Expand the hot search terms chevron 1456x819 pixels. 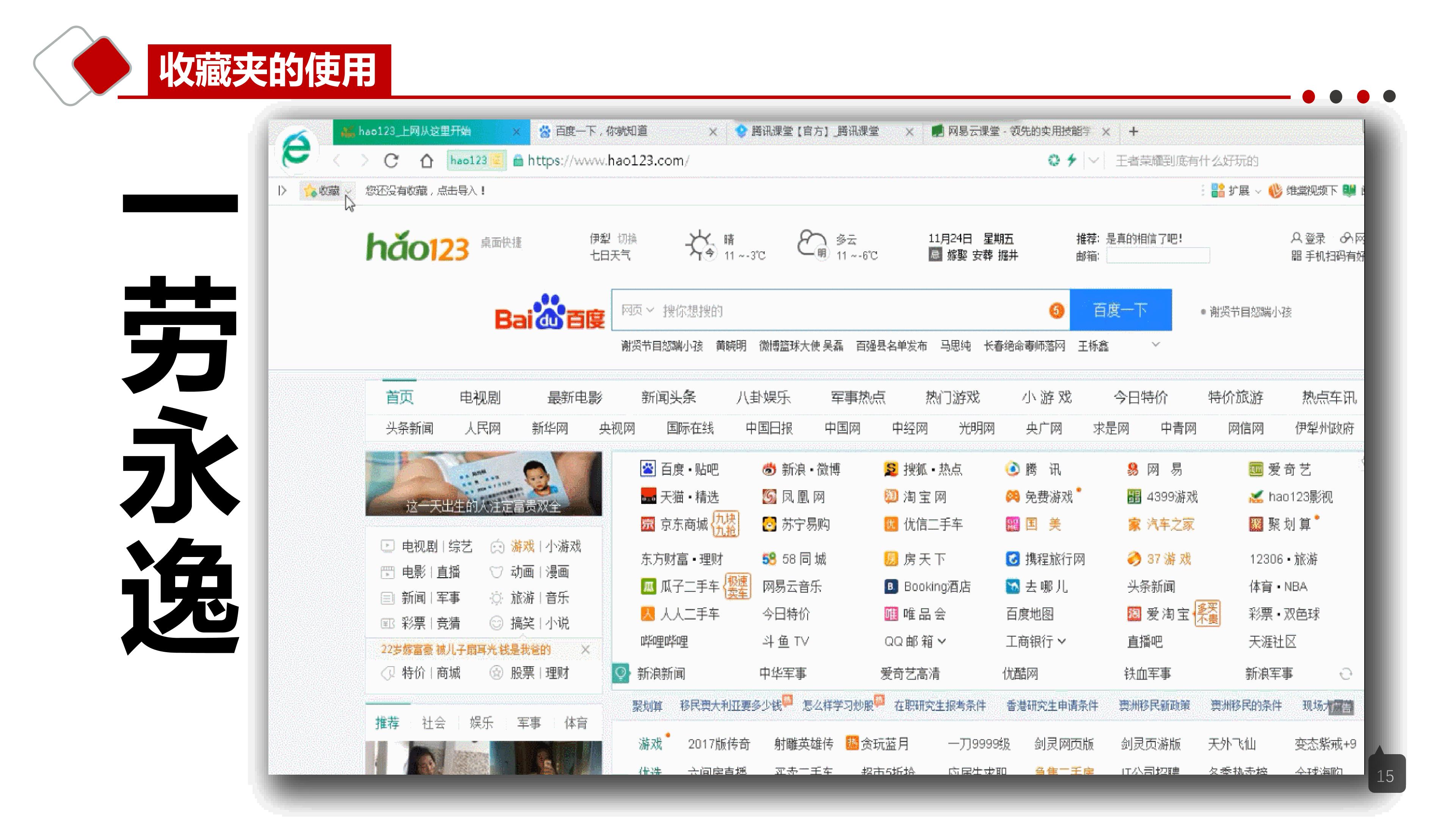coord(1156,344)
